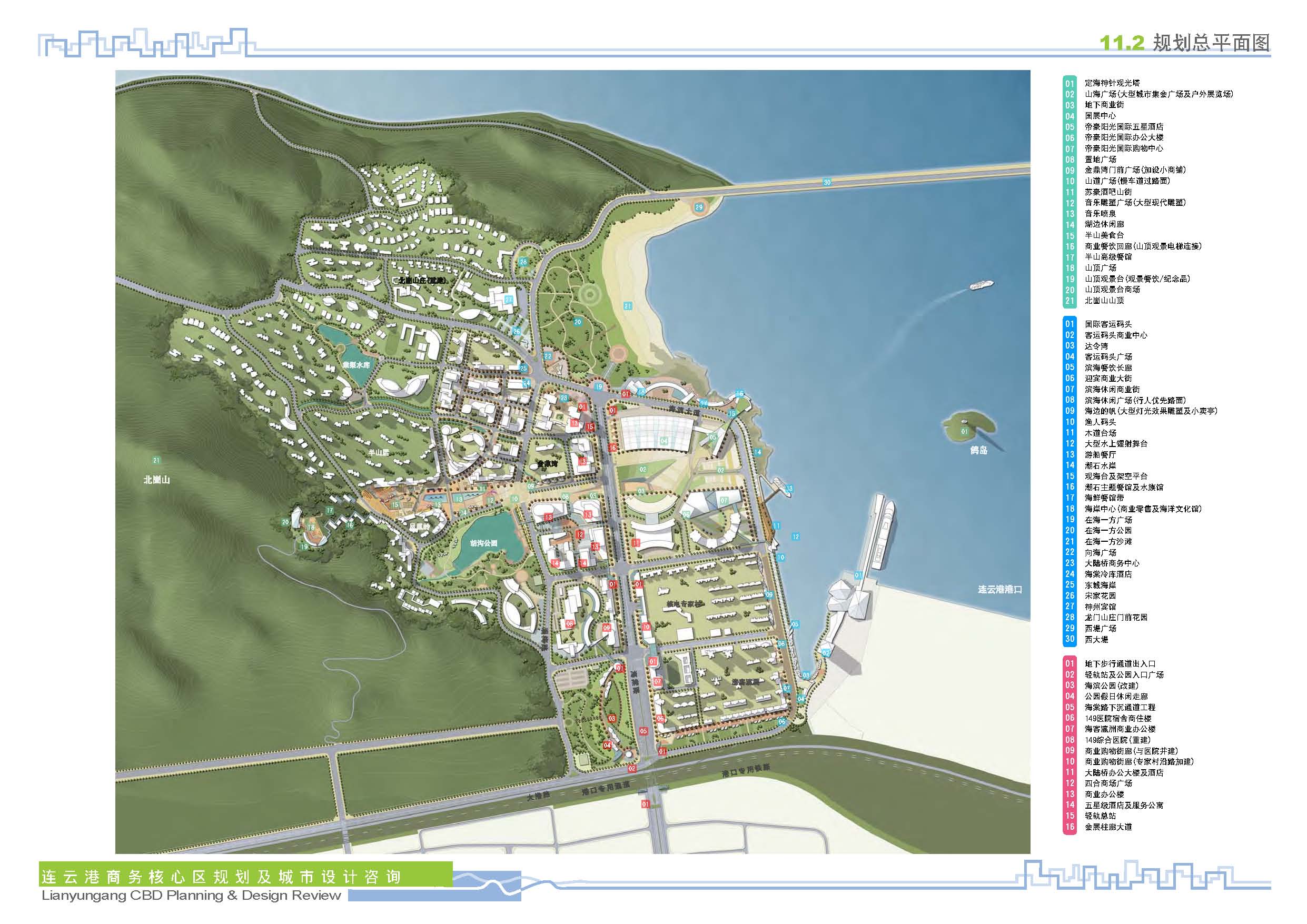Viewport: 1307px width, 924px height.
Task: Click the legend entry '国展中心'
Action: tap(1100, 116)
